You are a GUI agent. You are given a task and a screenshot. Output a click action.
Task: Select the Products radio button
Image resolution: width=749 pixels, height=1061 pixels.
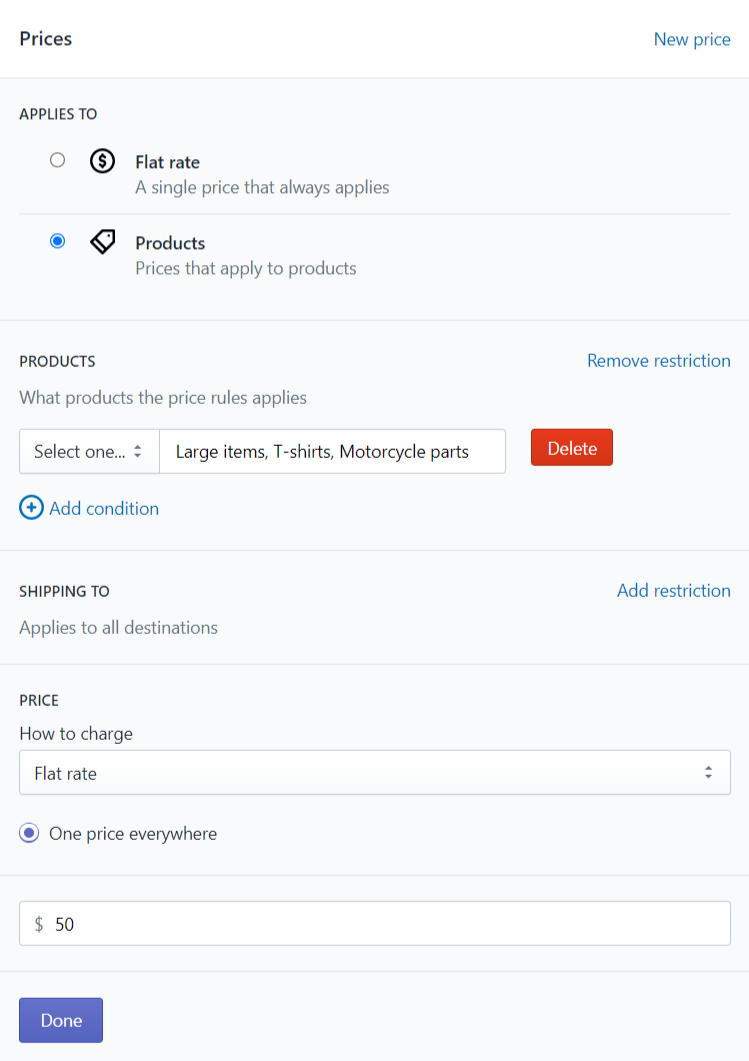[x=58, y=241]
